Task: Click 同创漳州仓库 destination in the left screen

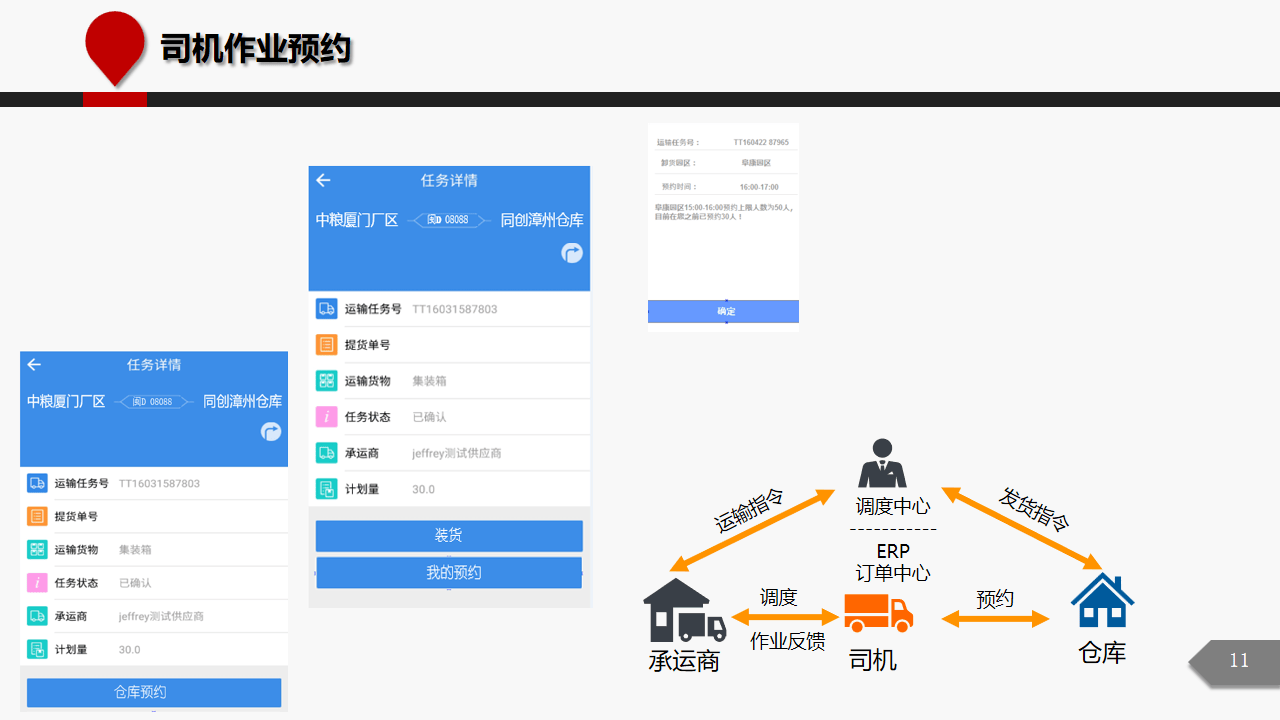Action: tap(242, 401)
